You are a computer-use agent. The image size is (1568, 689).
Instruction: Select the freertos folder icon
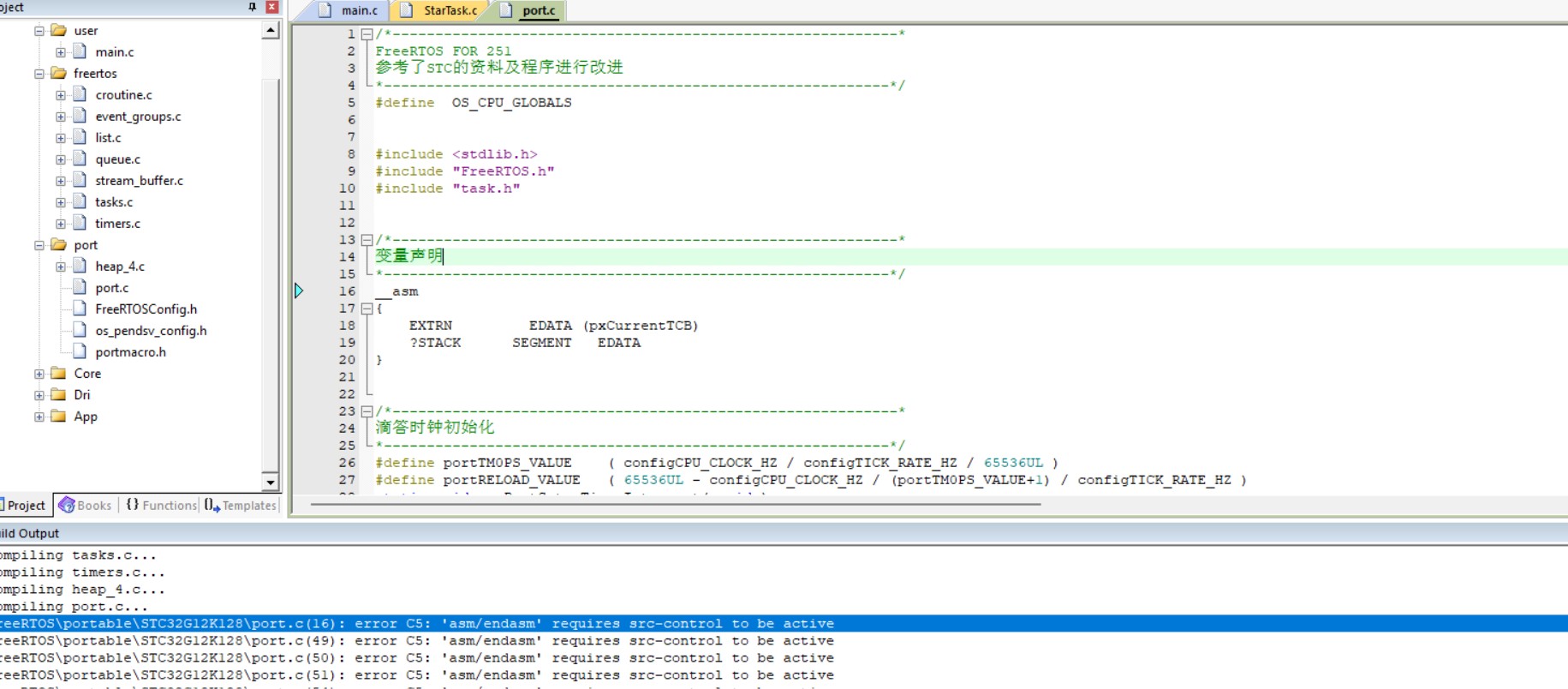[x=58, y=73]
